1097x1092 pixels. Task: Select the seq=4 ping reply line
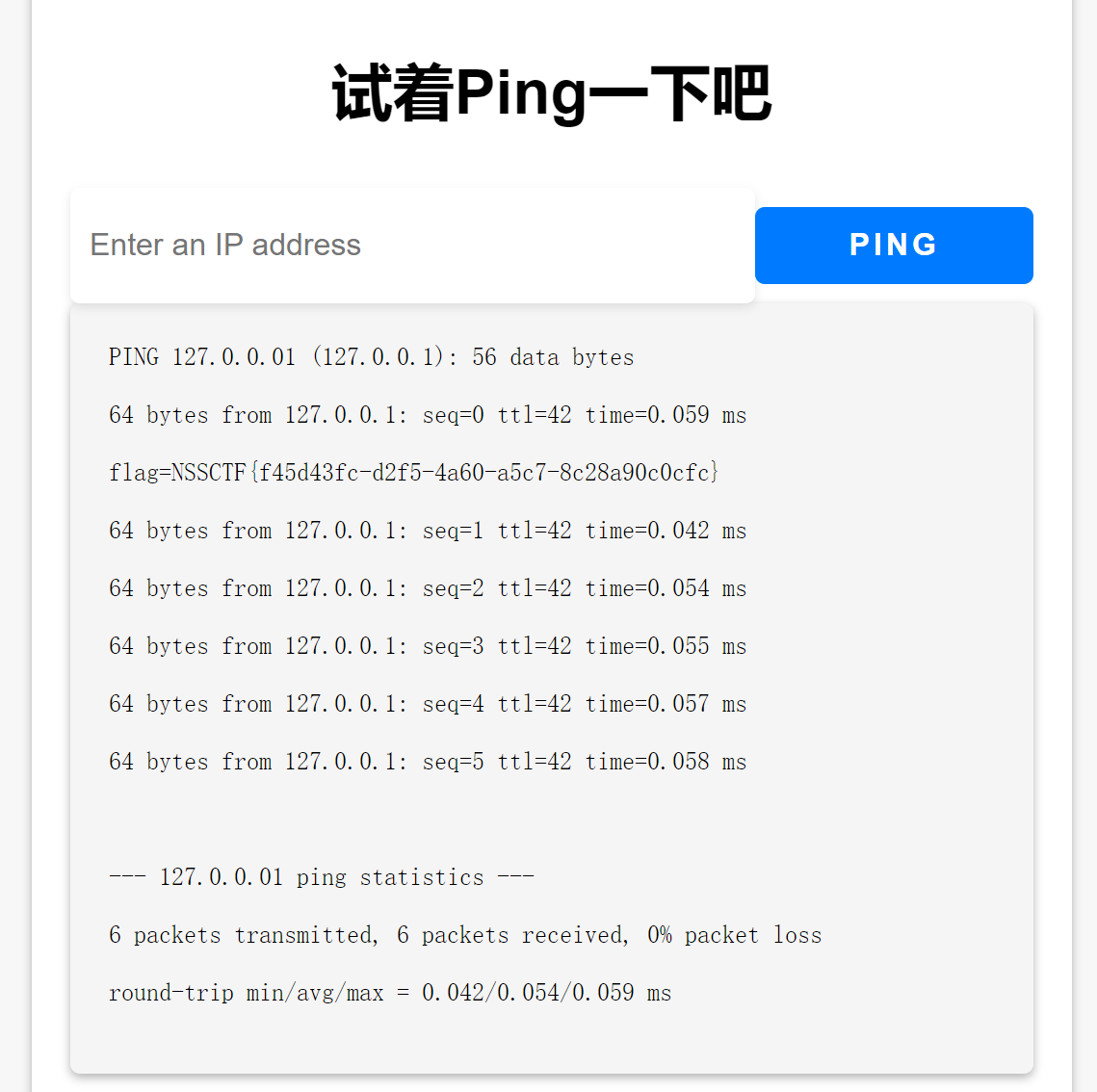[x=428, y=703]
